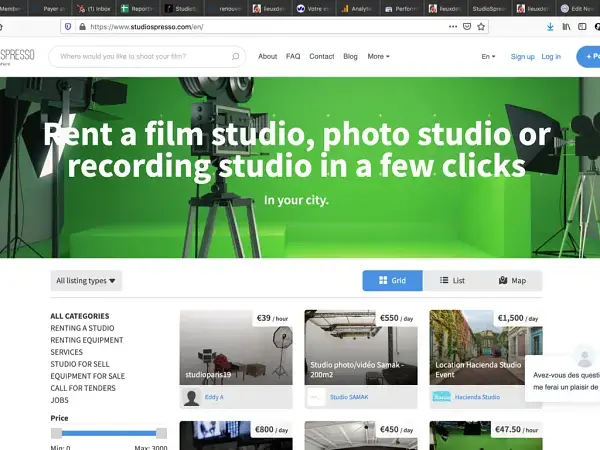Click the Price slider minimum handle
Viewport: 600px width, 450px height.
(57, 433)
